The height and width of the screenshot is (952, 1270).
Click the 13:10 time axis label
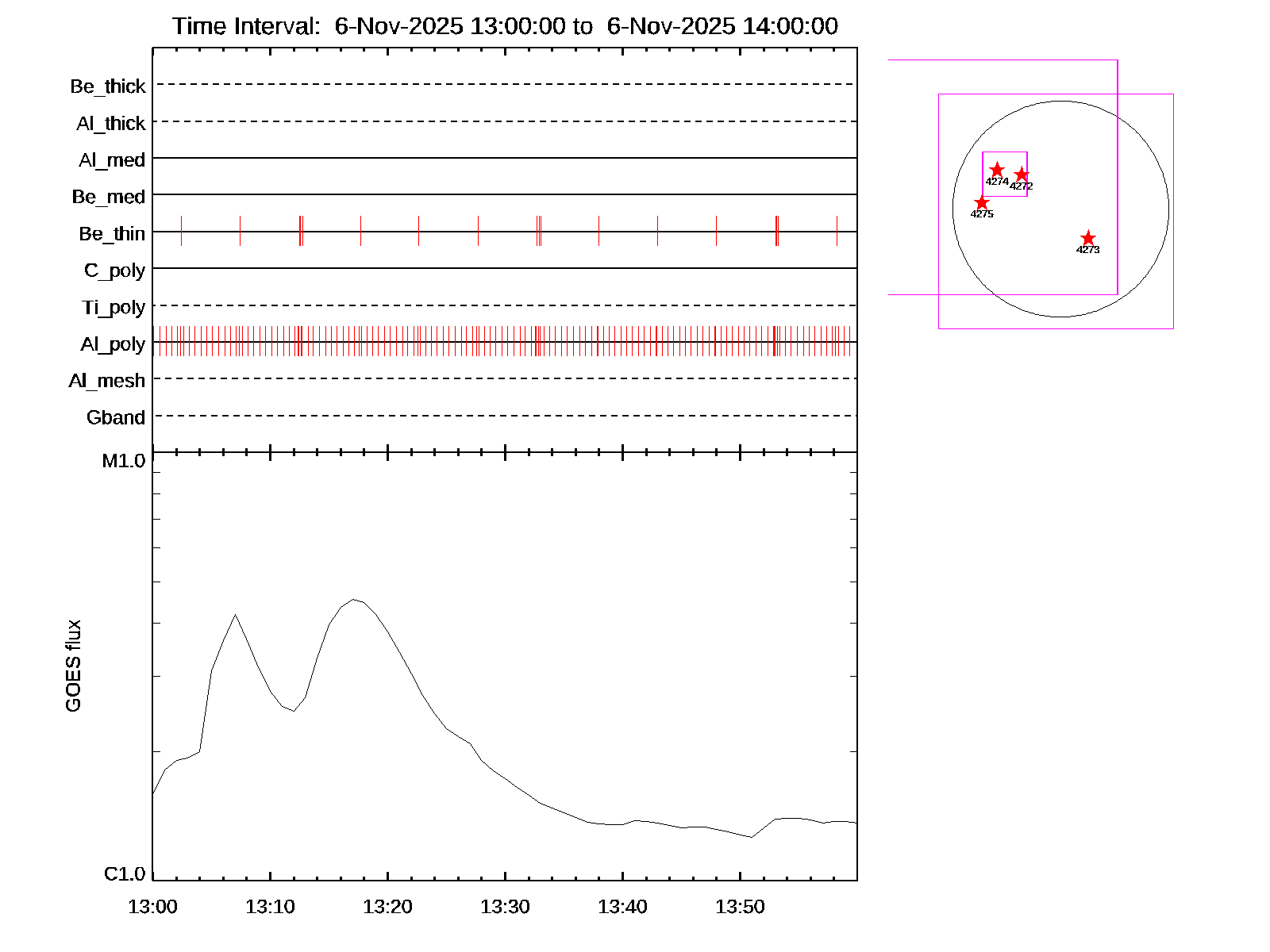tap(270, 907)
